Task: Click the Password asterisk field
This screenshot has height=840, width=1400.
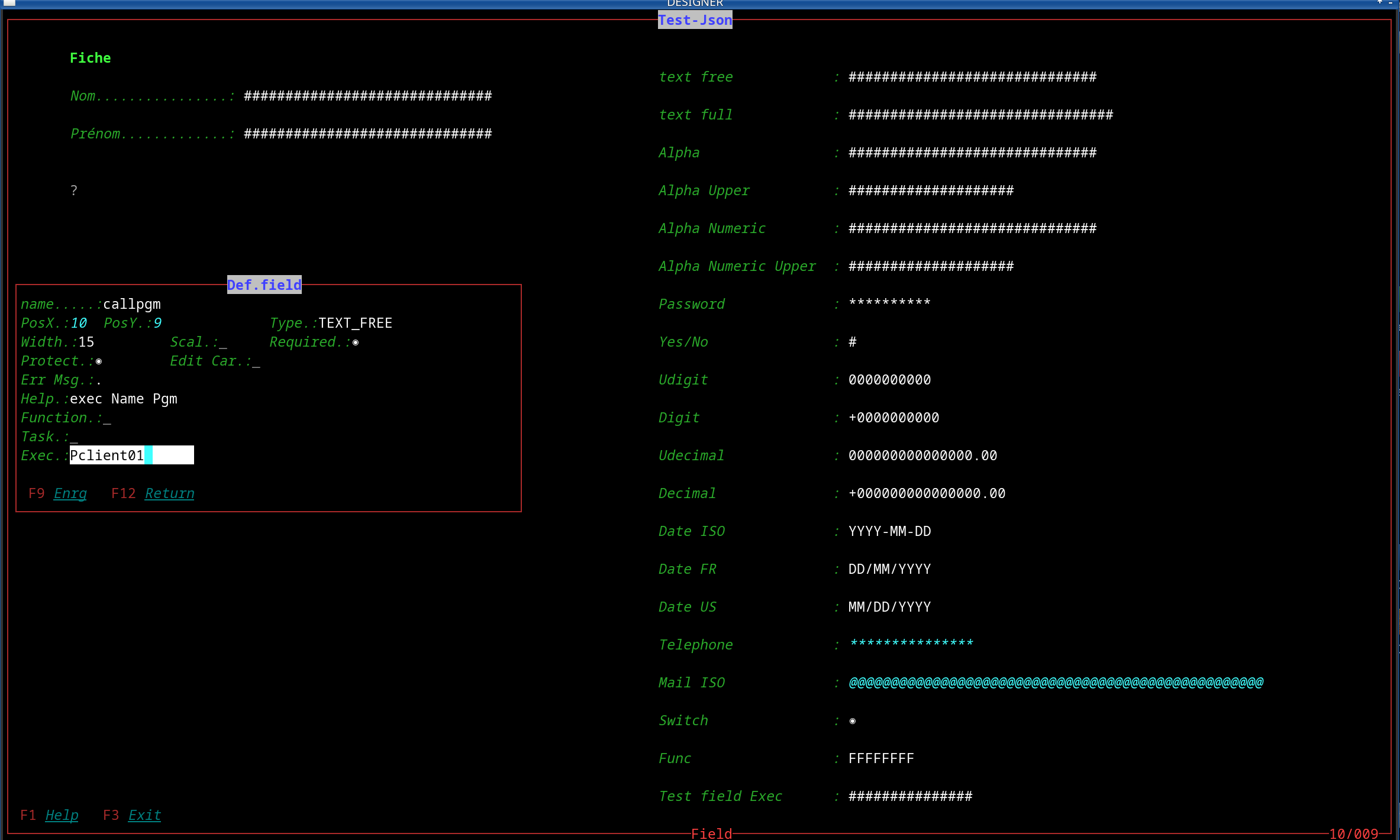Action: (889, 303)
